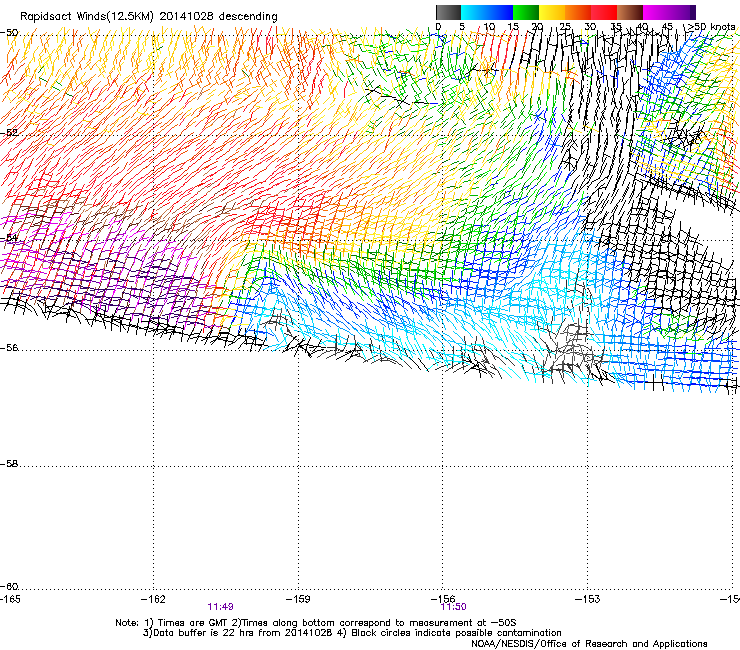
Task: Click the green 15-20 knots legend swatch
Action: [526, 12]
